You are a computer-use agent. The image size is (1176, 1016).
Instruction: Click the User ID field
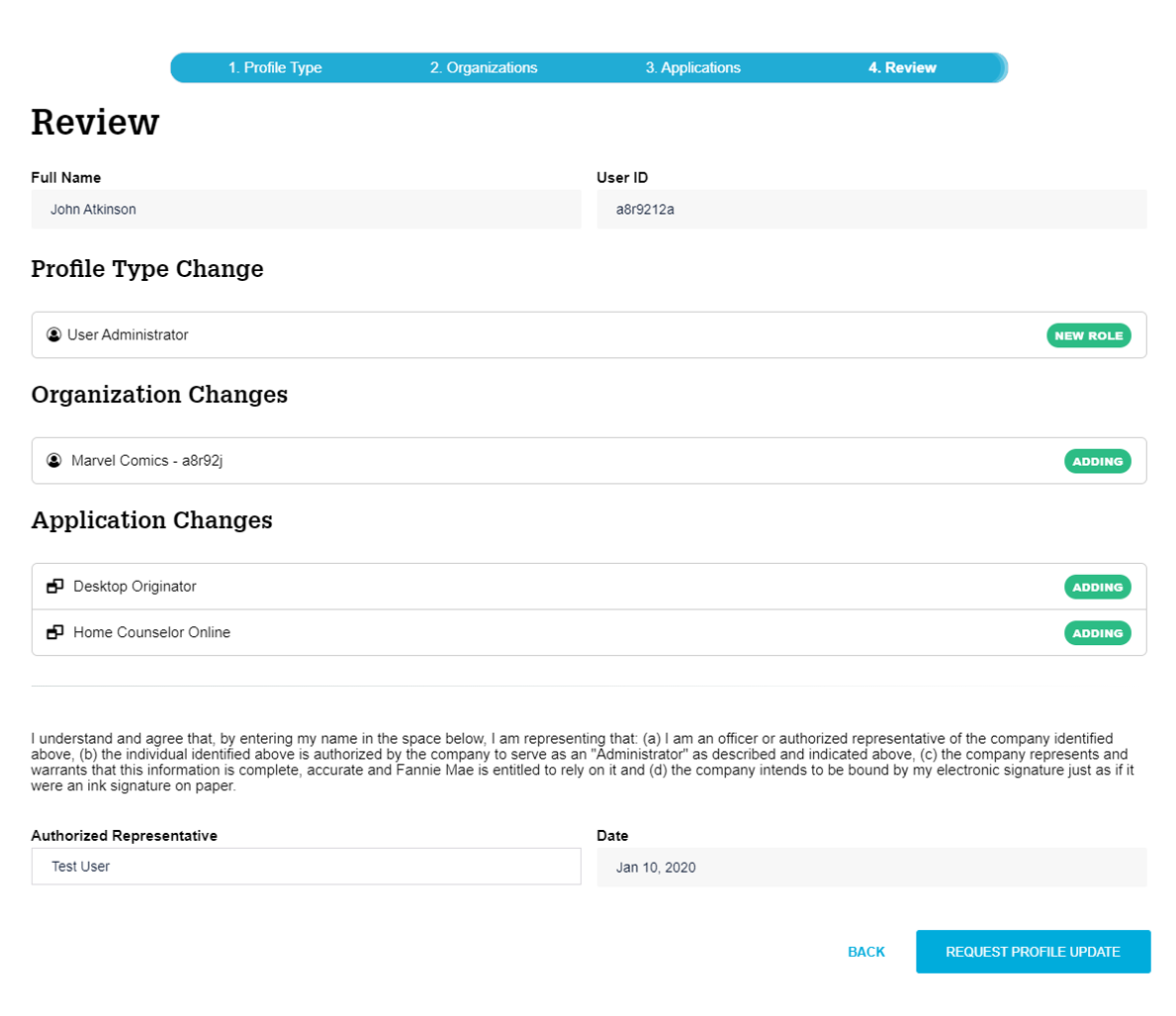point(871,210)
